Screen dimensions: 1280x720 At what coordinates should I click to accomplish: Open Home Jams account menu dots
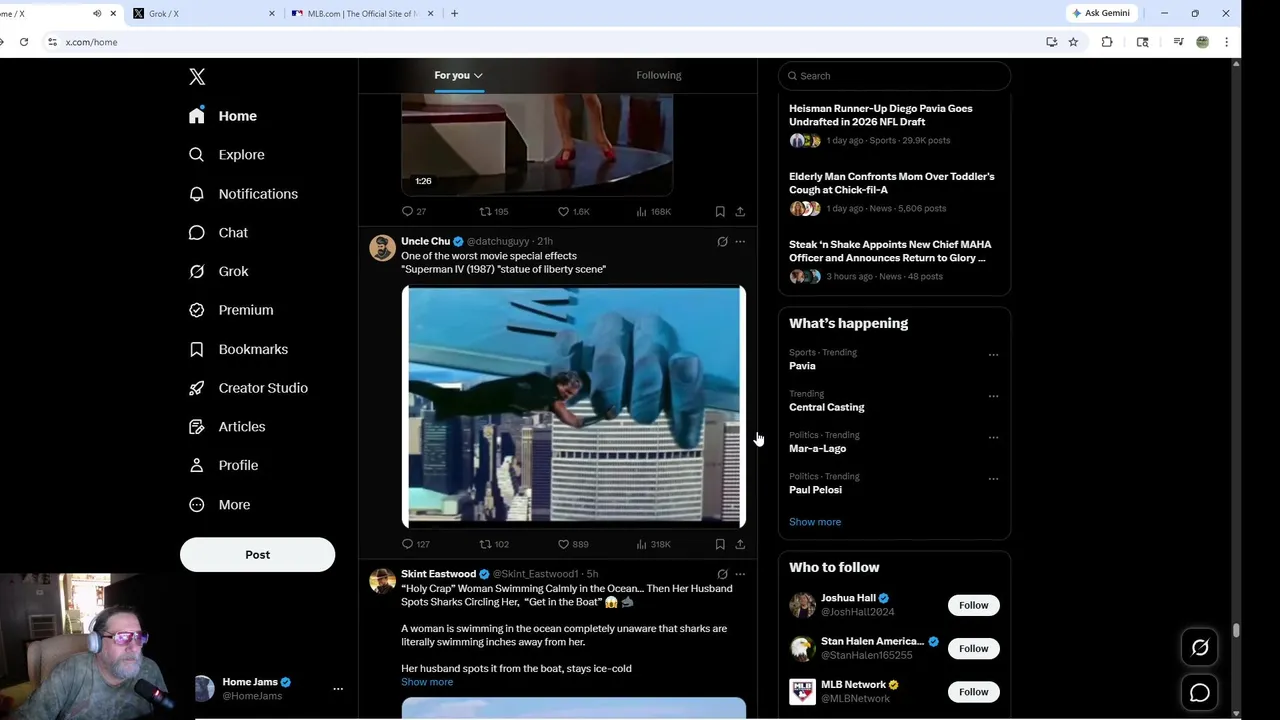[338, 689]
